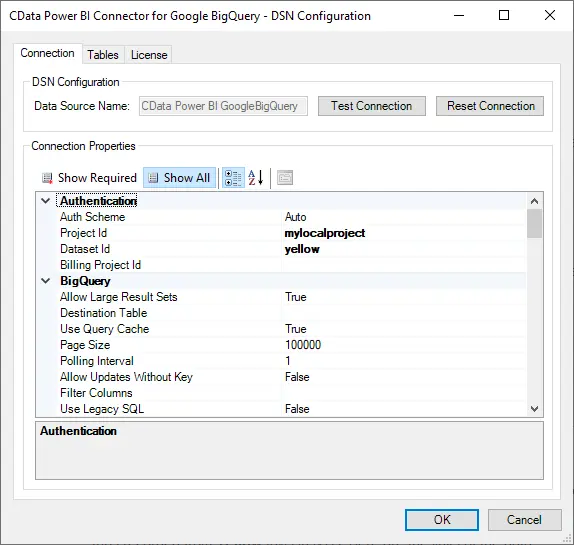This screenshot has height=545, width=574.
Task: Collapse the Authentication category
Action: tap(46, 201)
